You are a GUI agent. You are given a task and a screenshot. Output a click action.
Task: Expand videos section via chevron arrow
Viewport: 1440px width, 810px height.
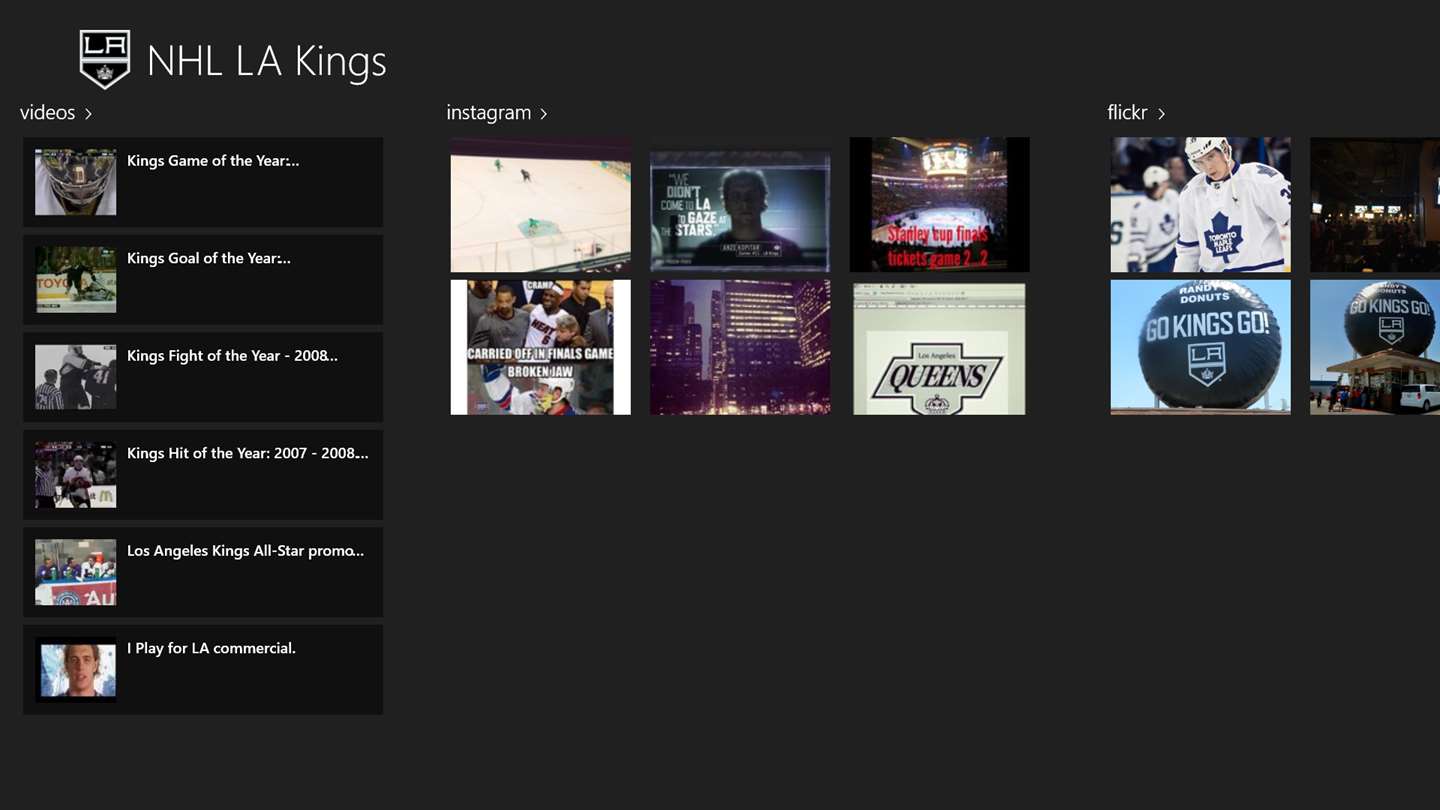(88, 114)
